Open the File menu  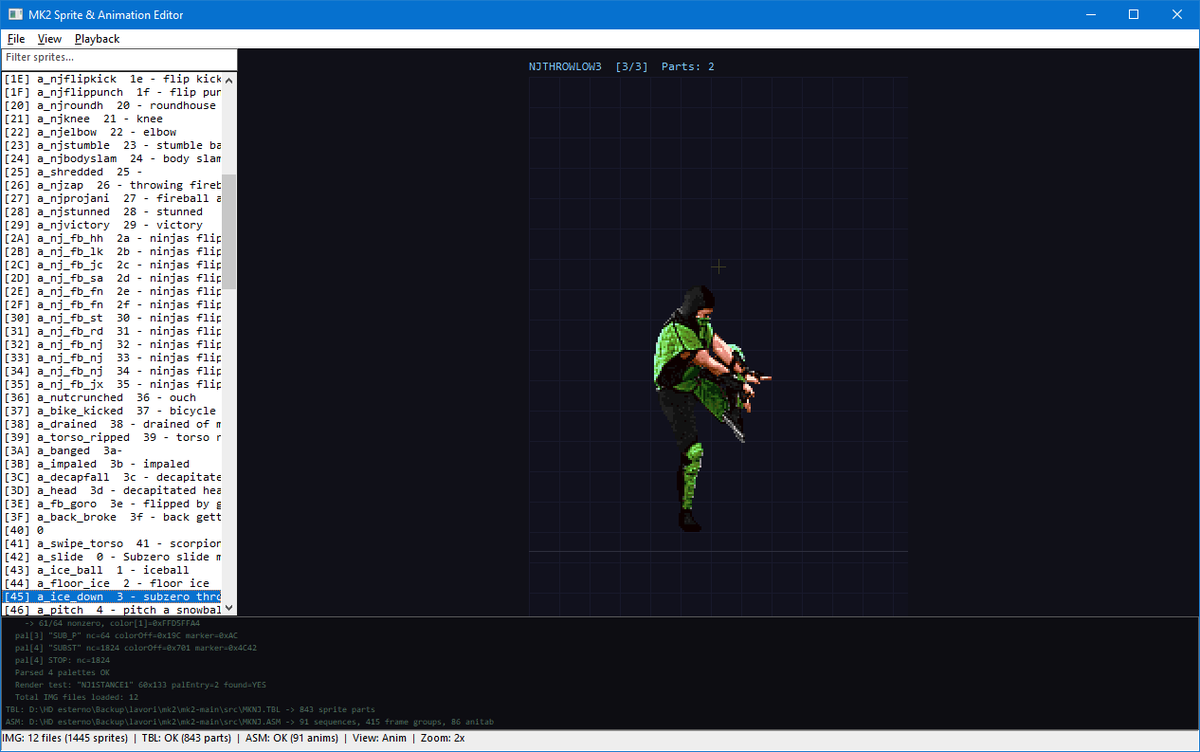(16, 39)
